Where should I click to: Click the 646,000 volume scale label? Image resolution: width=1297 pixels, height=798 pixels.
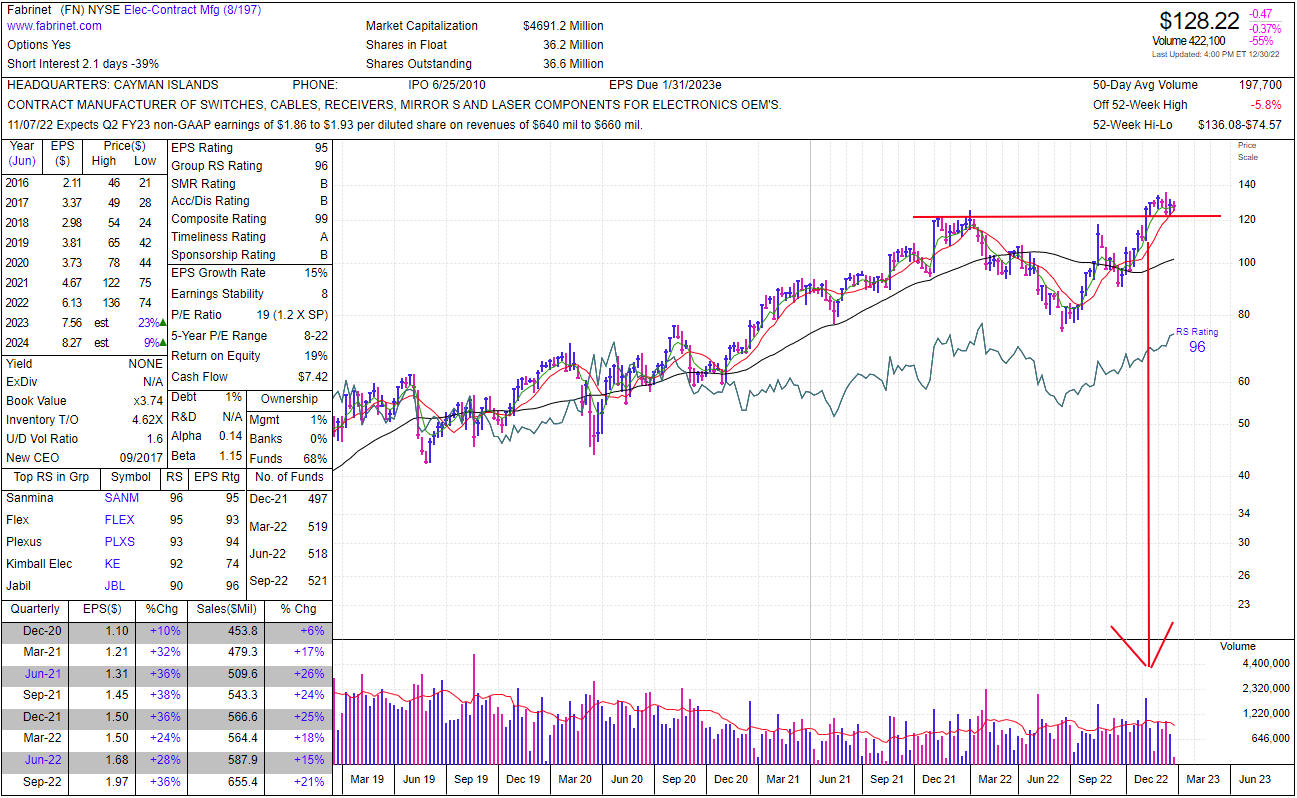point(1269,739)
